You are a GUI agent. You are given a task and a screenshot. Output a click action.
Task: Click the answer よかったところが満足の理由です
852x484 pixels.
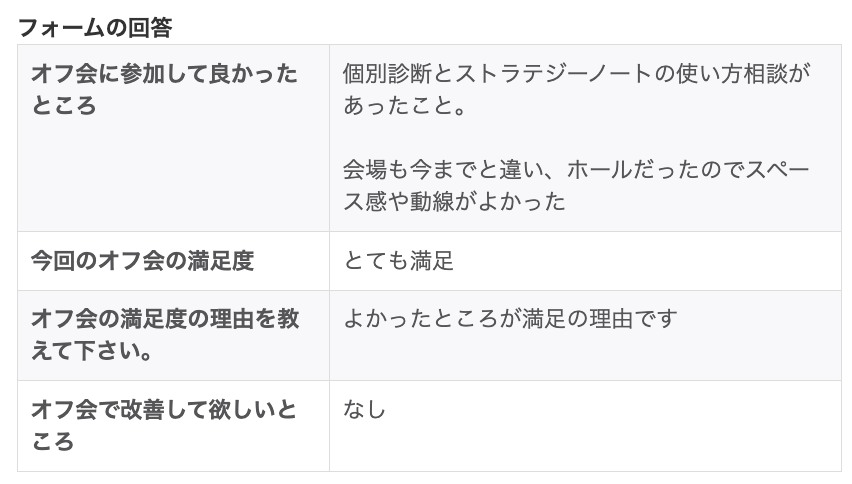pos(510,319)
